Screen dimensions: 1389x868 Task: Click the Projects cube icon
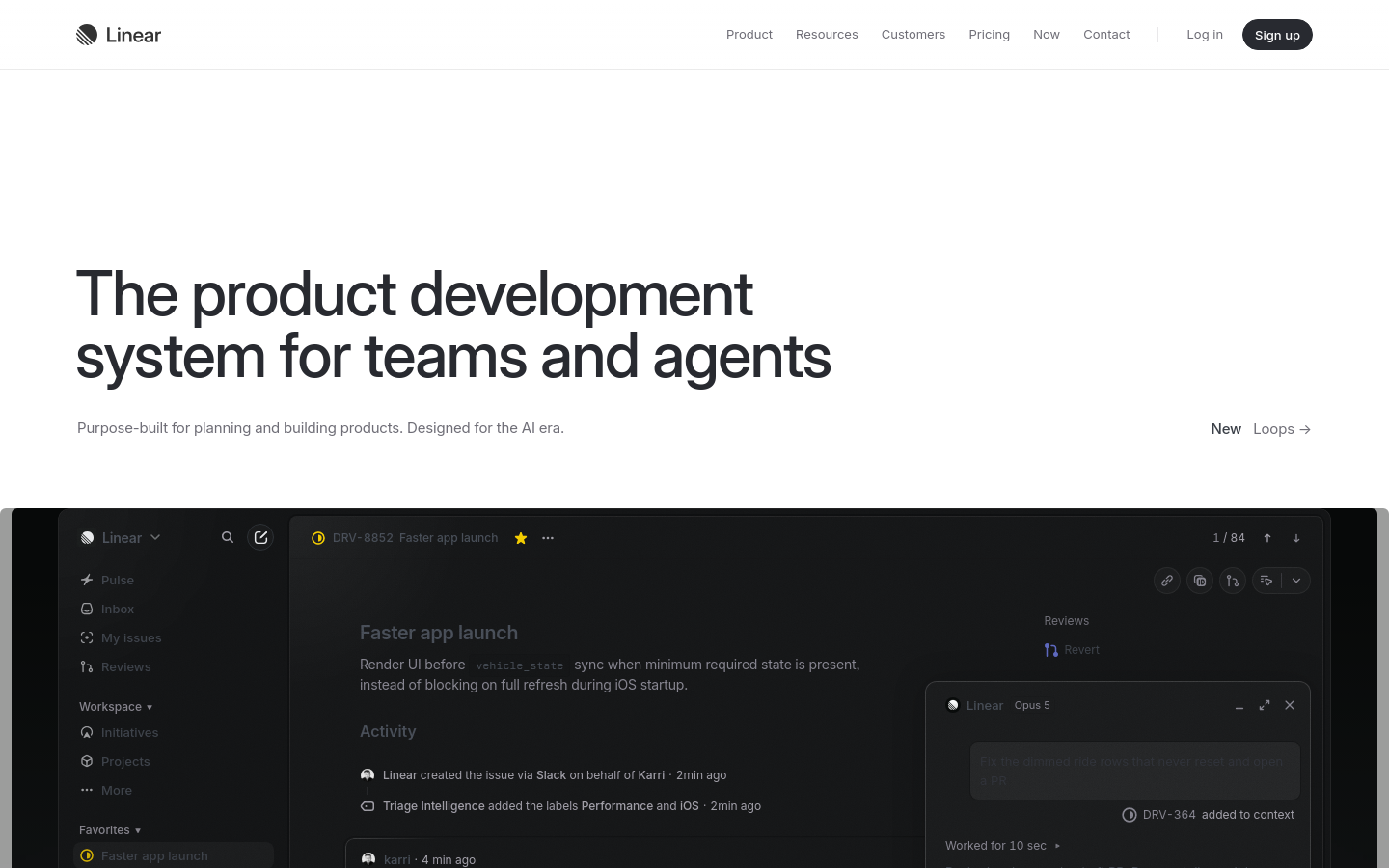coord(87,761)
